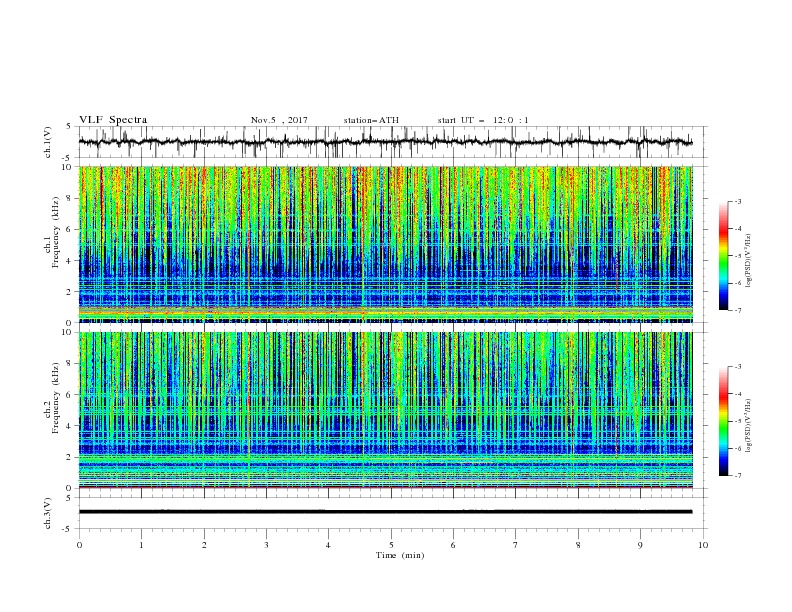This screenshot has height=612, width=792.
Task: Click ch.1 frequency axis "10" tick
Action: point(67,167)
